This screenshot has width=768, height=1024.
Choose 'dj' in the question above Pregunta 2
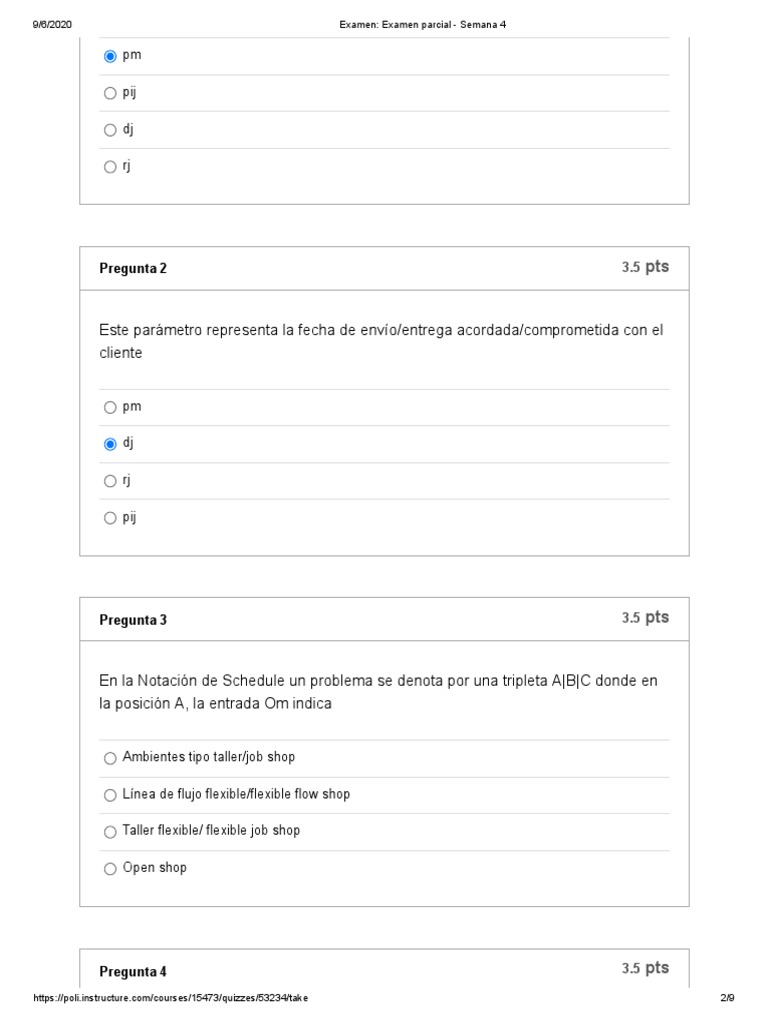coord(110,130)
